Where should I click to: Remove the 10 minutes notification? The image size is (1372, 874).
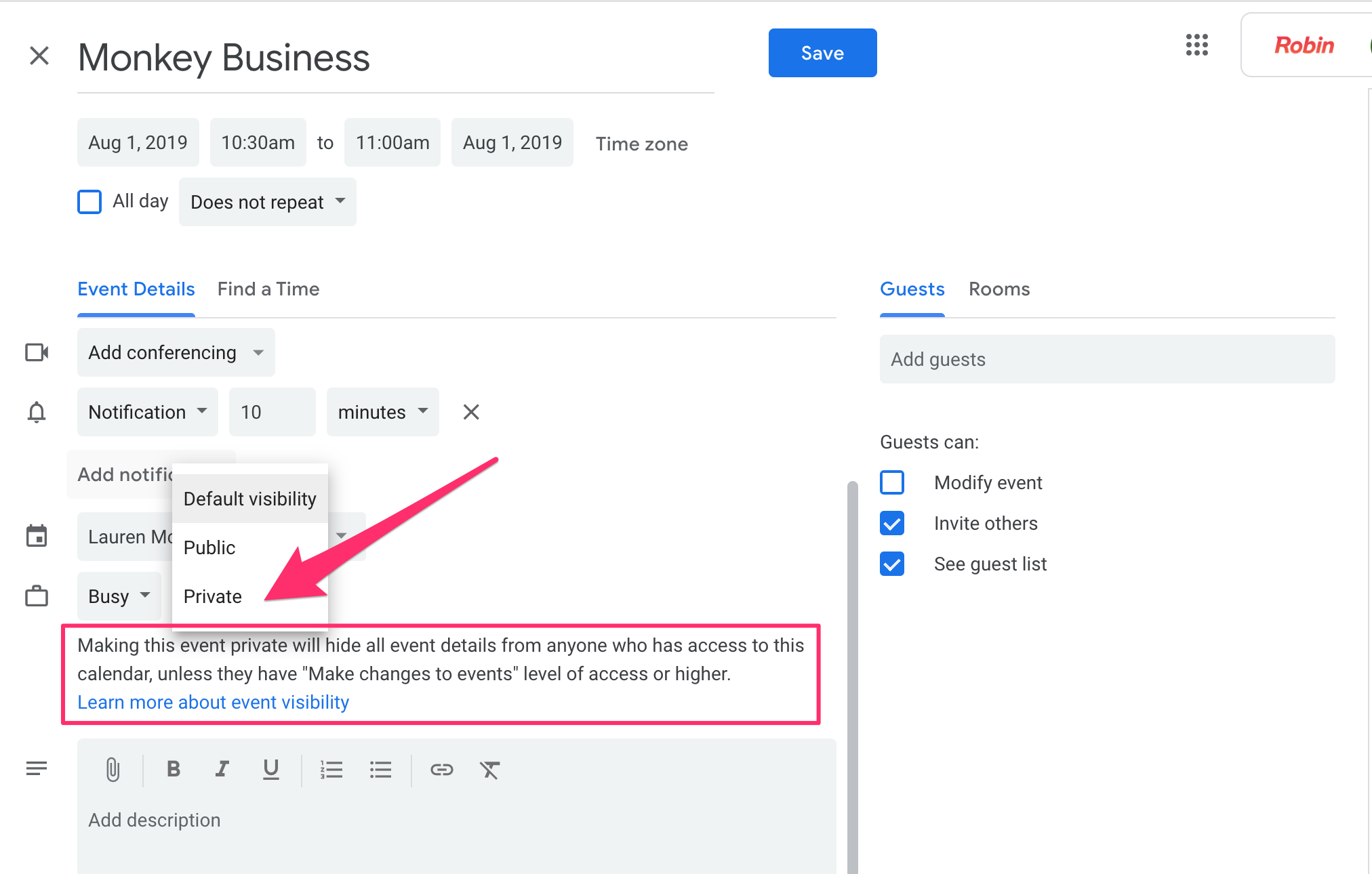[471, 412]
